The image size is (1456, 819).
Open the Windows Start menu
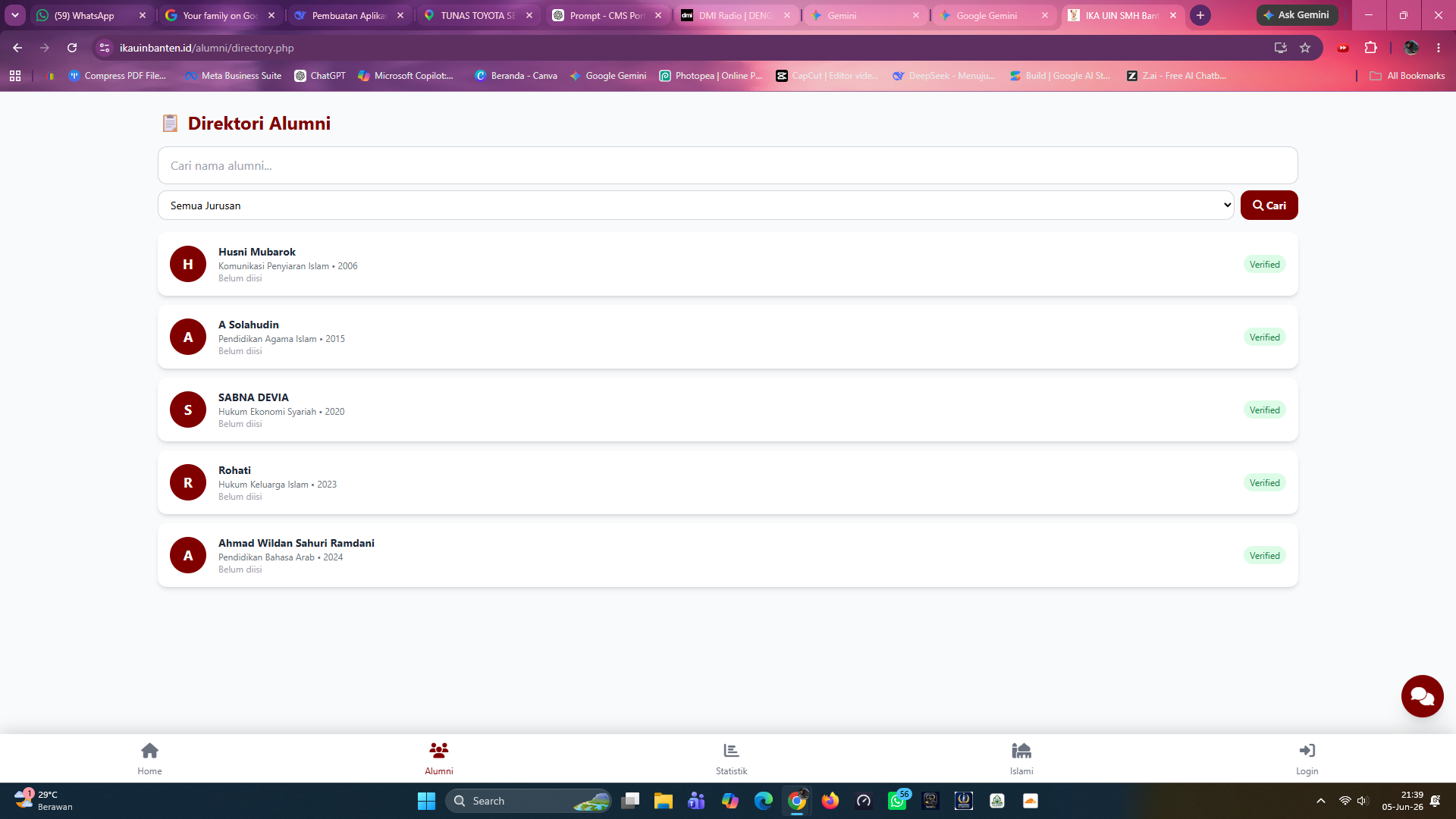click(426, 801)
